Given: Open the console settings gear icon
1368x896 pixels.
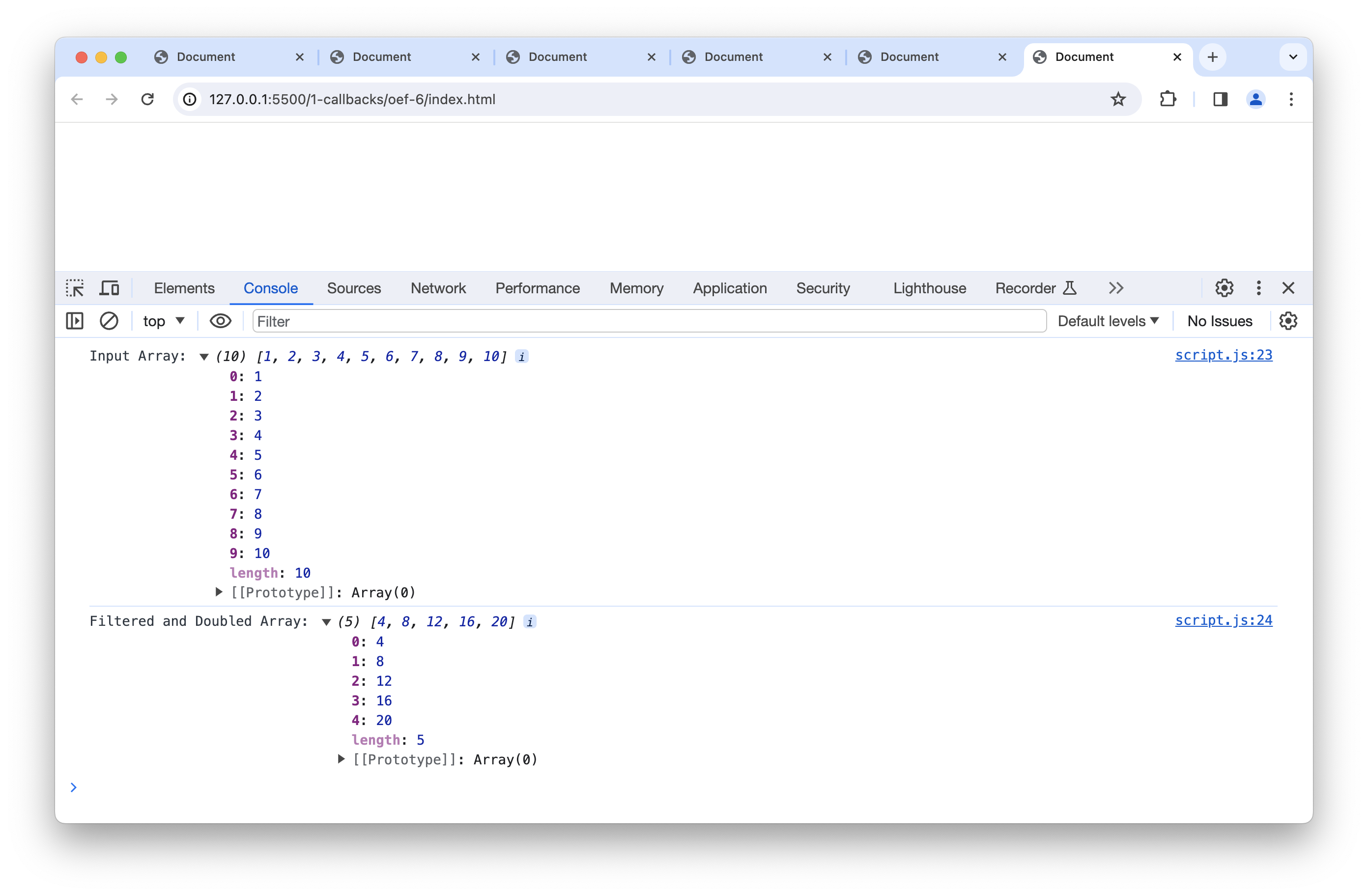Looking at the screenshot, I should coord(1287,321).
